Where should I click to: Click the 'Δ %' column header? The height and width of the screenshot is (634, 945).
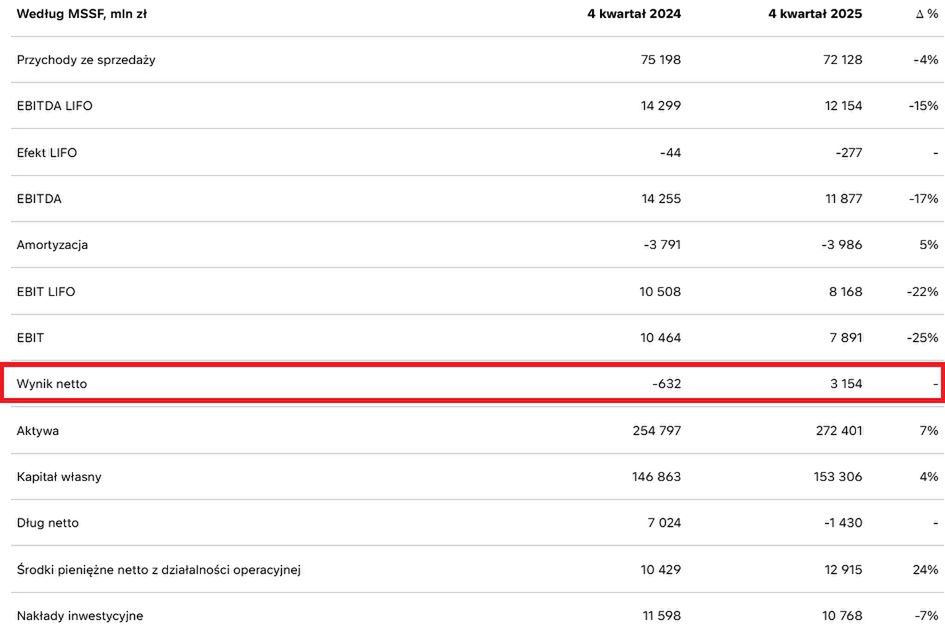pos(927,14)
